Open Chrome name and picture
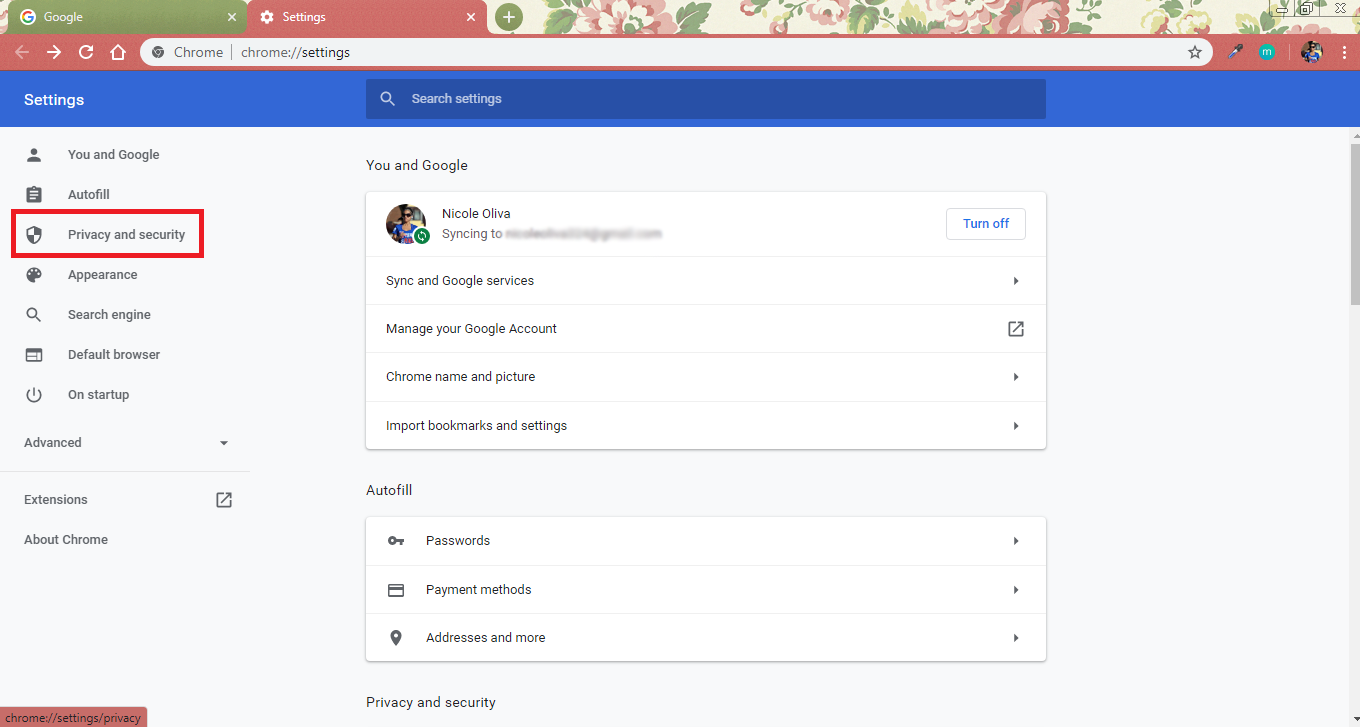 tap(706, 377)
